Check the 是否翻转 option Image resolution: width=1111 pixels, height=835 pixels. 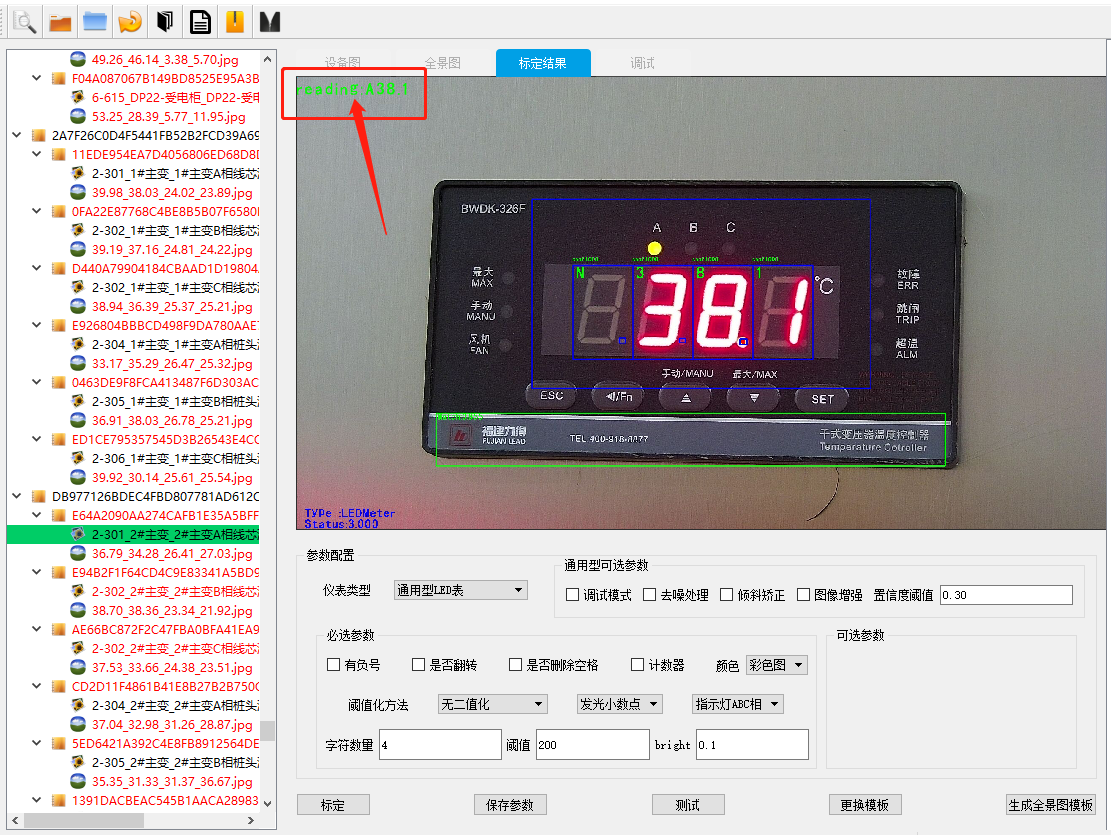419,665
